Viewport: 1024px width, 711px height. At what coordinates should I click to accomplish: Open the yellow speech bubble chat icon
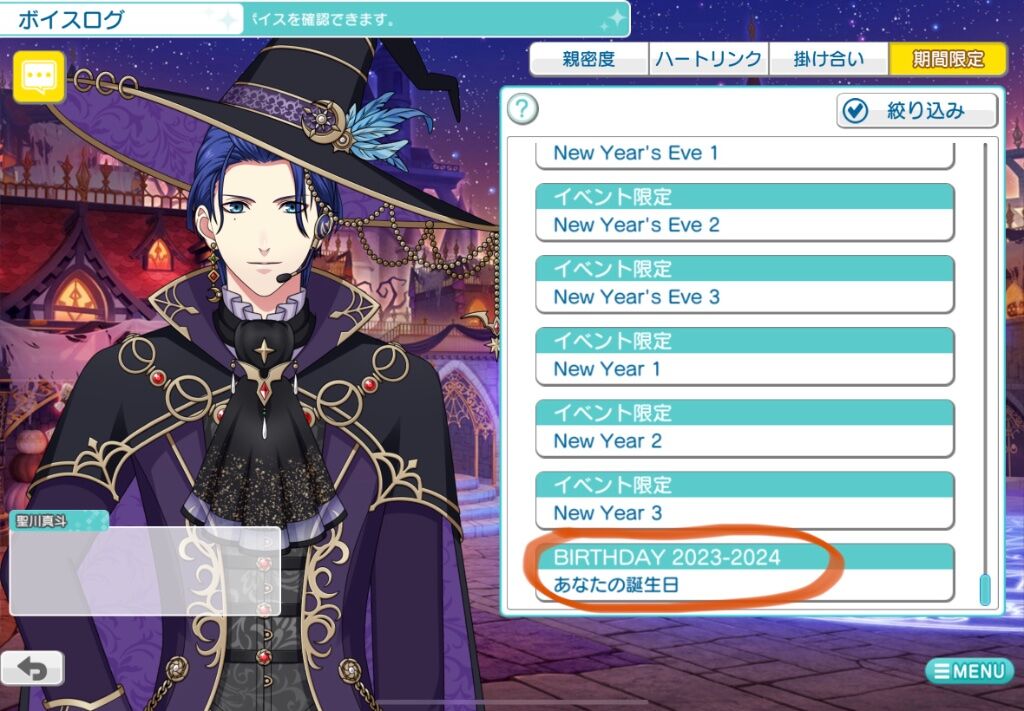pyautogui.click(x=39, y=77)
